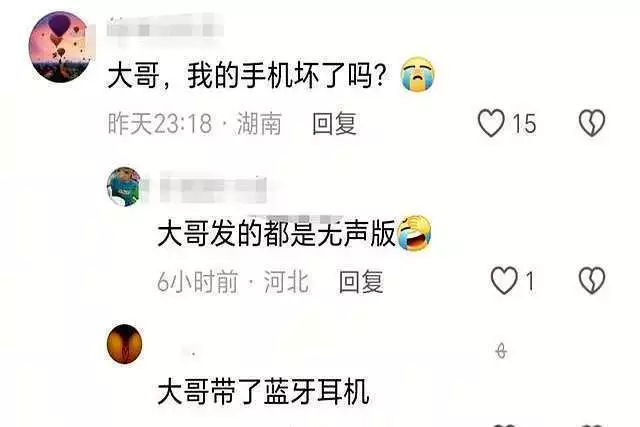This screenshot has height=427, width=640.
Task: Tap the 昨天23:18 timestamp
Action: (160, 124)
